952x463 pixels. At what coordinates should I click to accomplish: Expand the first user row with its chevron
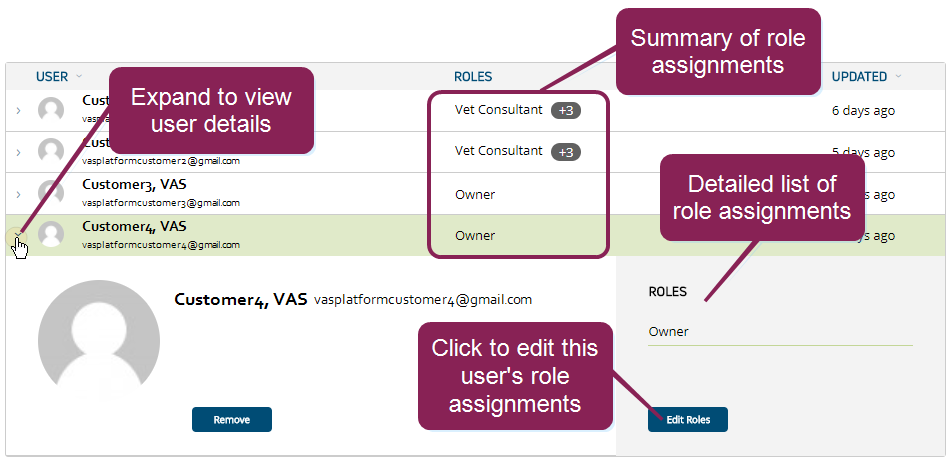tap(18, 110)
